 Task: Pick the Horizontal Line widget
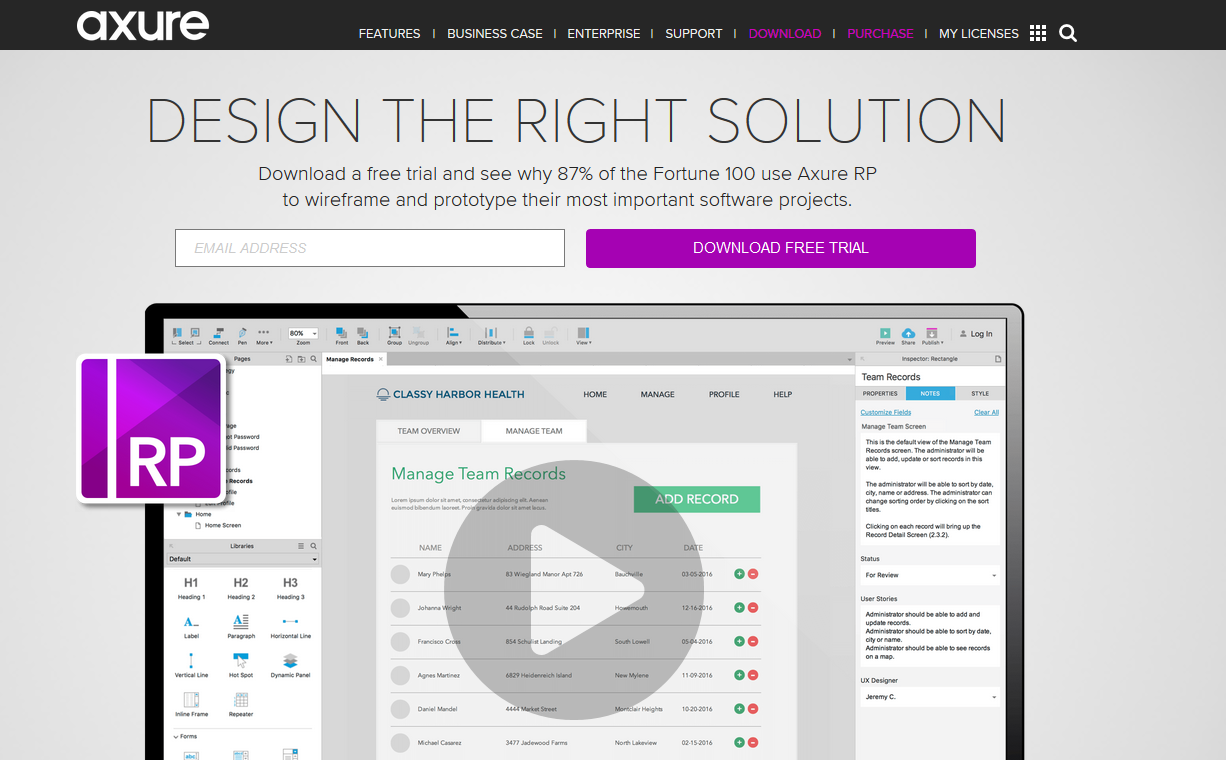(x=290, y=627)
